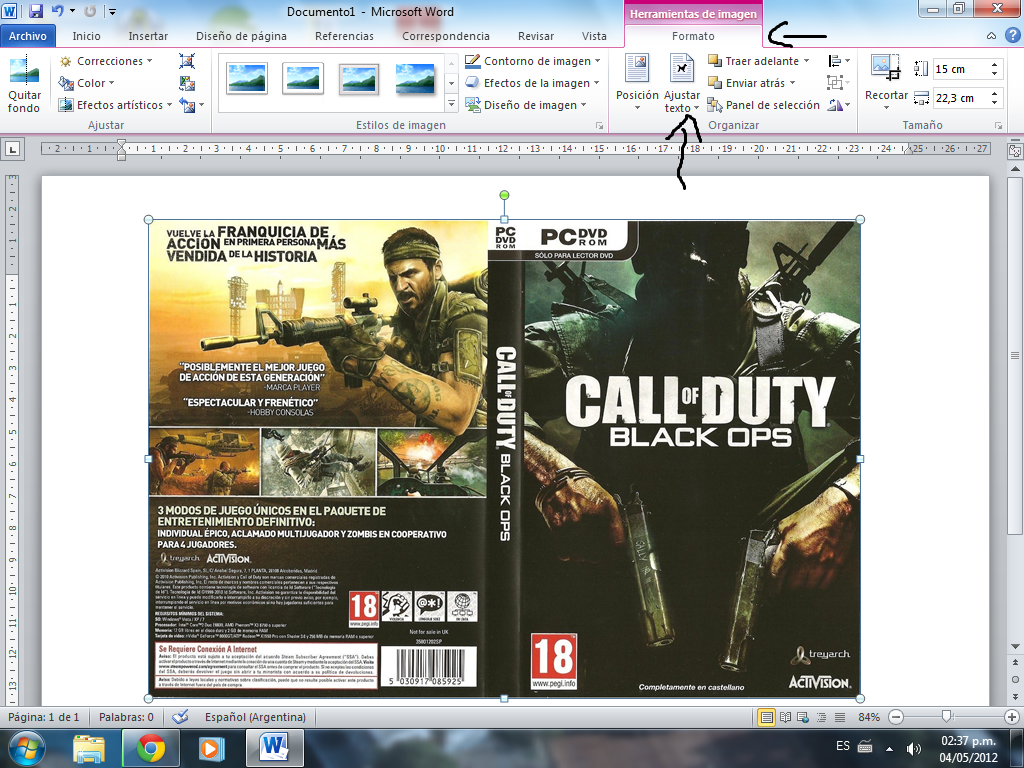Click the Quitar fondo button
Screen dimensions: 1024x768
tap(24, 85)
